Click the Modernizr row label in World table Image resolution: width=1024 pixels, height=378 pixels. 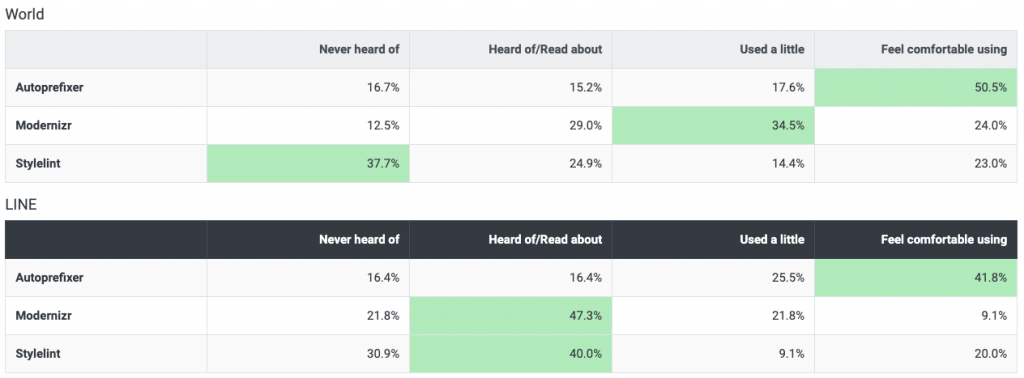[x=44, y=125]
